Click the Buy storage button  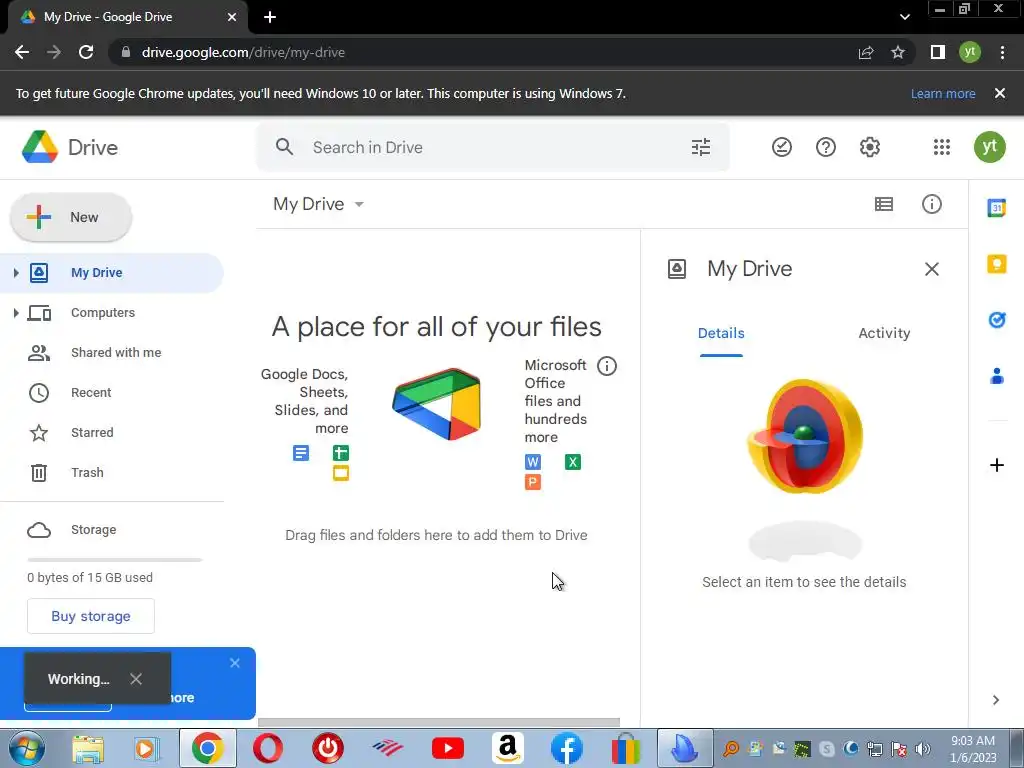click(91, 616)
